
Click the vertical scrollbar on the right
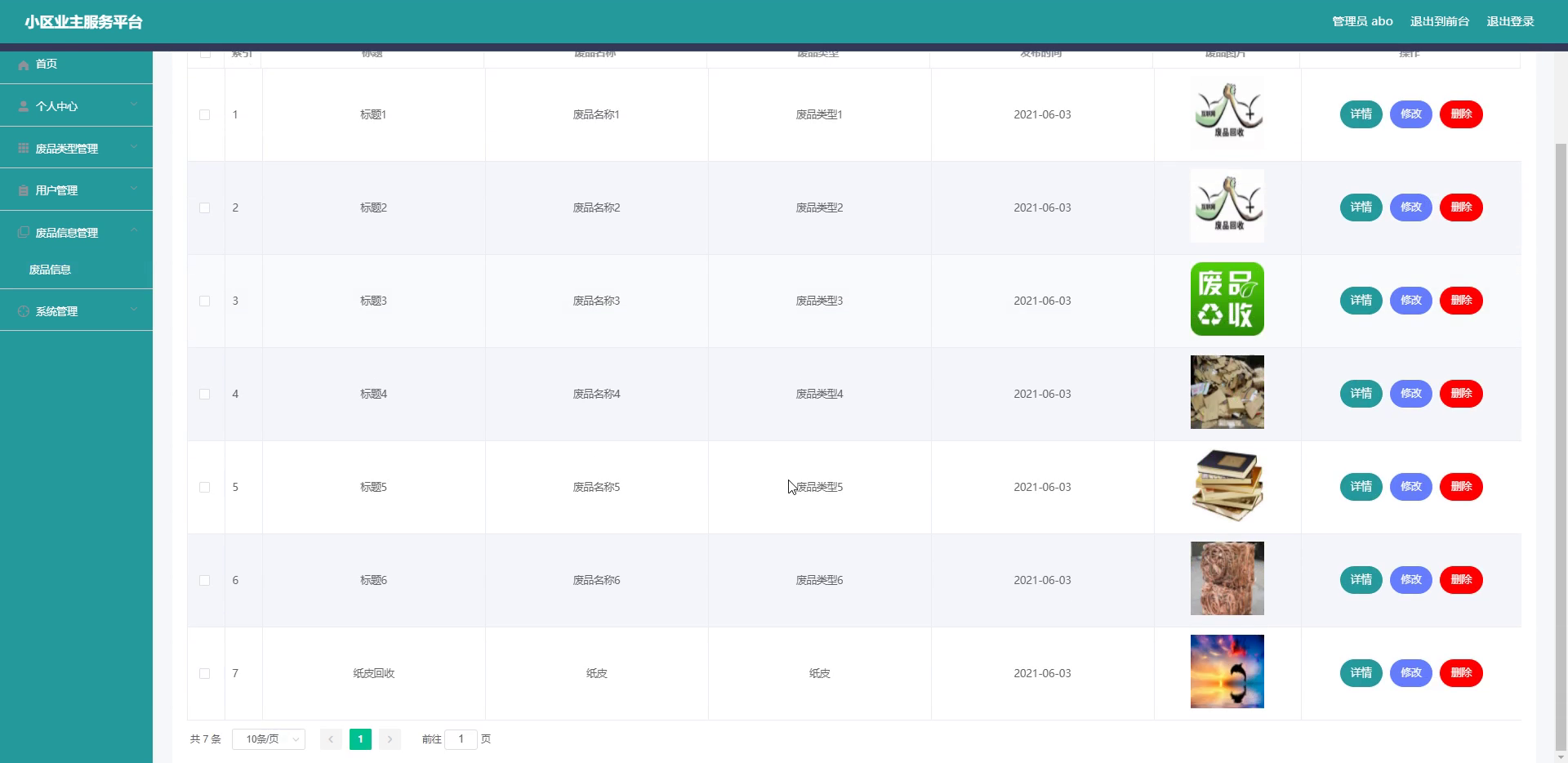point(1561,445)
